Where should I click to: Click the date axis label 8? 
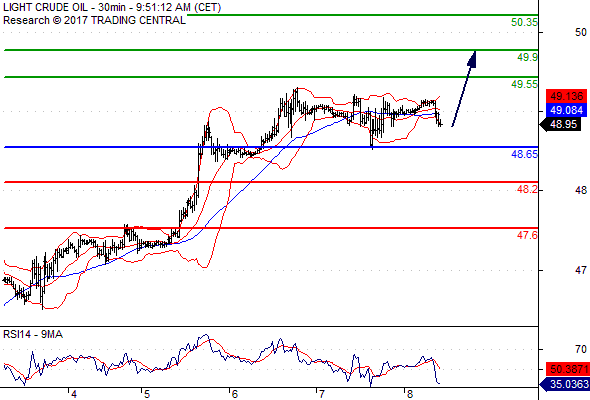(x=409, y=394)
